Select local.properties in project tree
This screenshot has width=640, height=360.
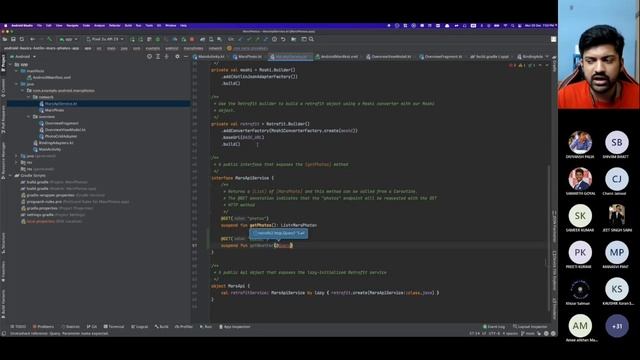tap(40, 221)
